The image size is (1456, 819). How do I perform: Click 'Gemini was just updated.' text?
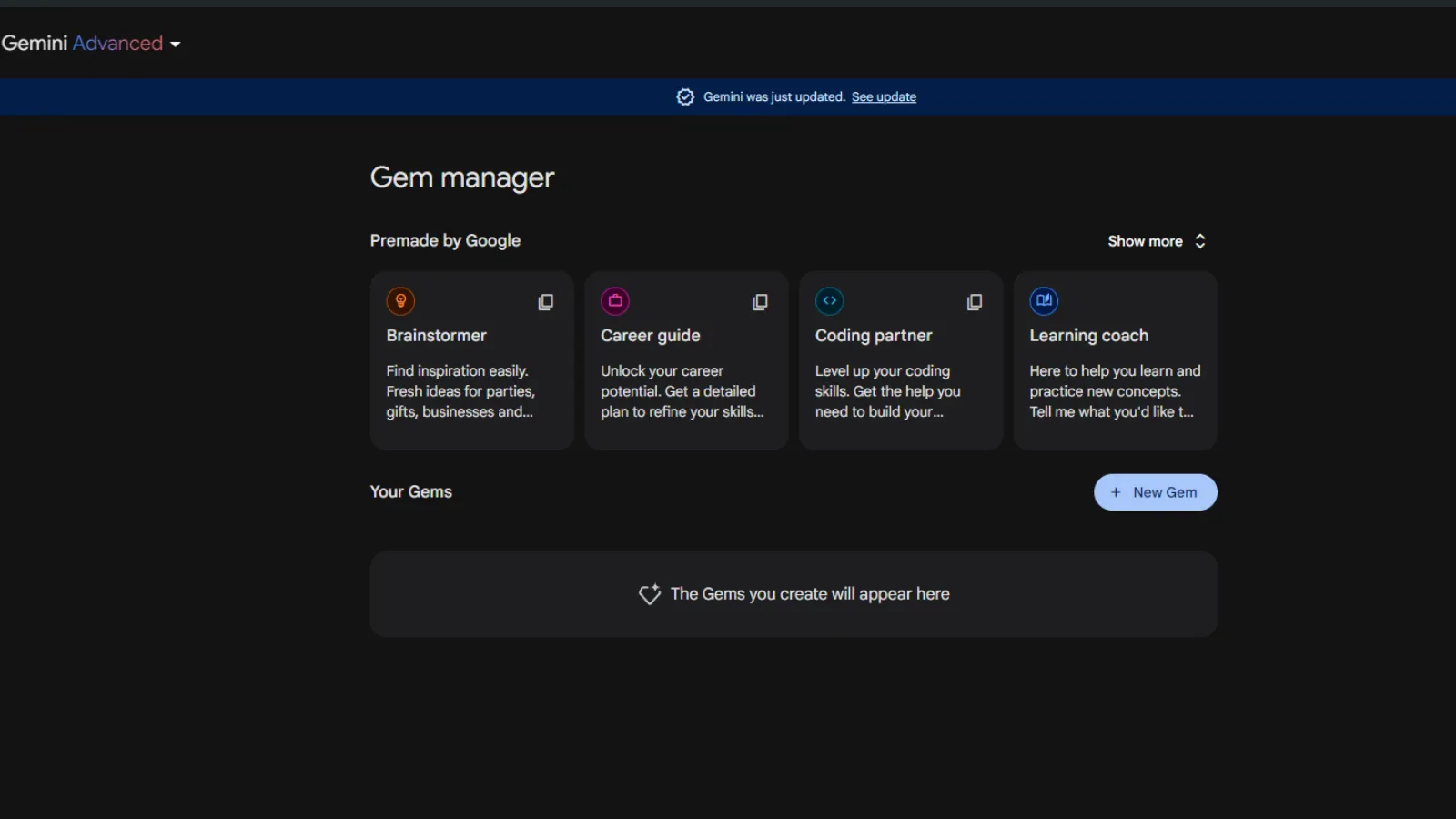pyautogui.click(x=774, y=97)
